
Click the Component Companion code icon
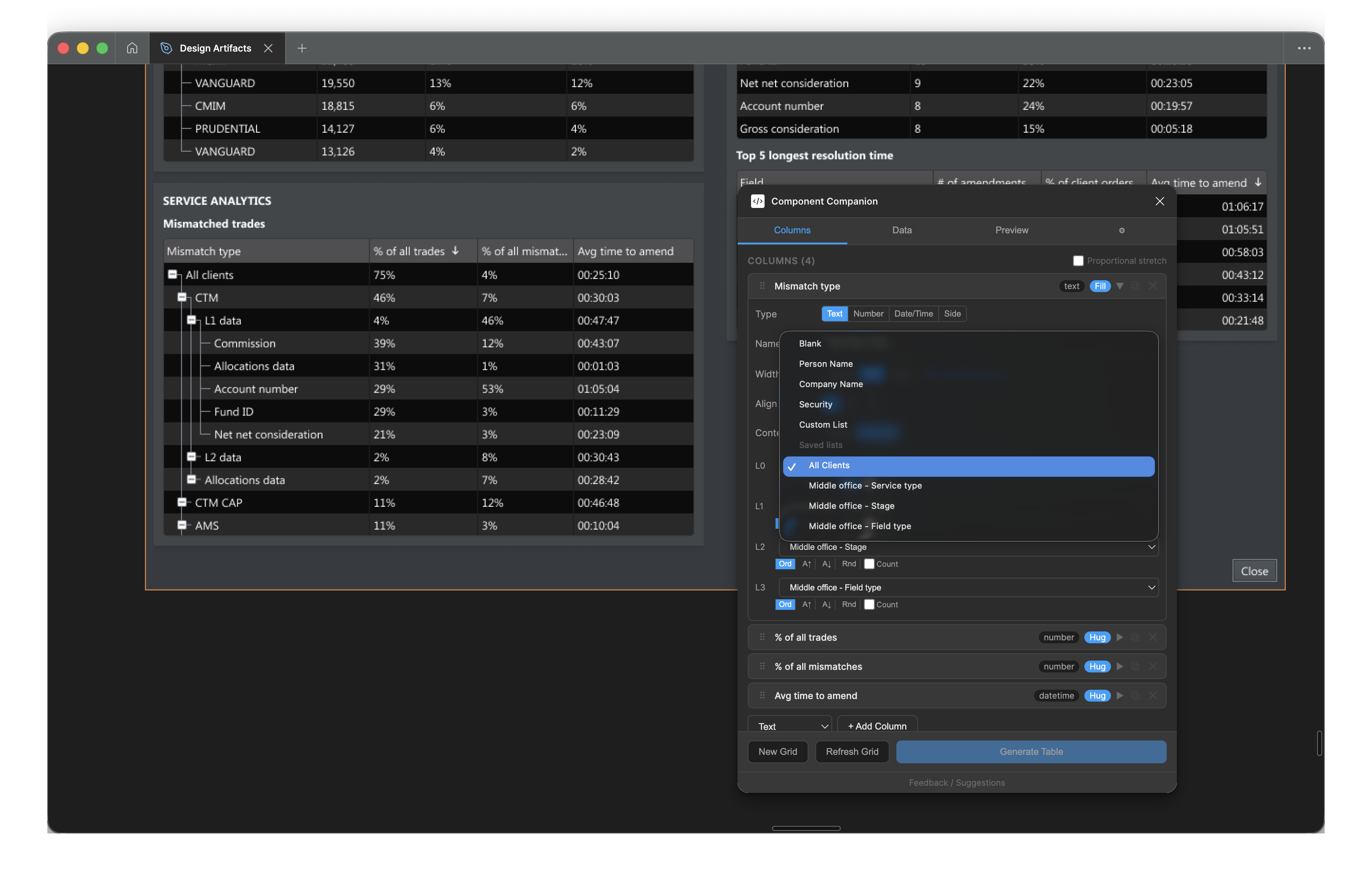click(757, 201)
